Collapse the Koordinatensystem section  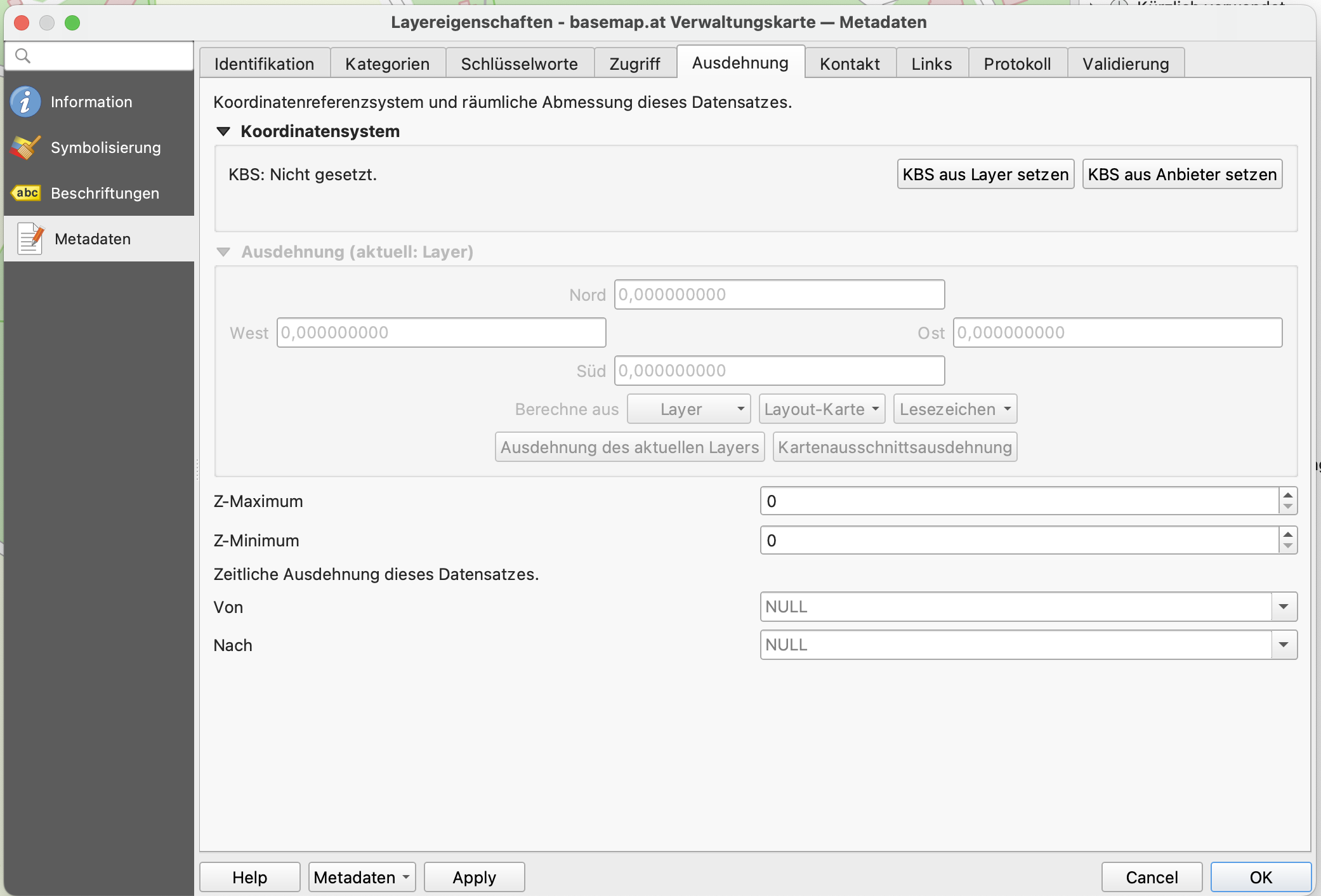click(223, 131)
